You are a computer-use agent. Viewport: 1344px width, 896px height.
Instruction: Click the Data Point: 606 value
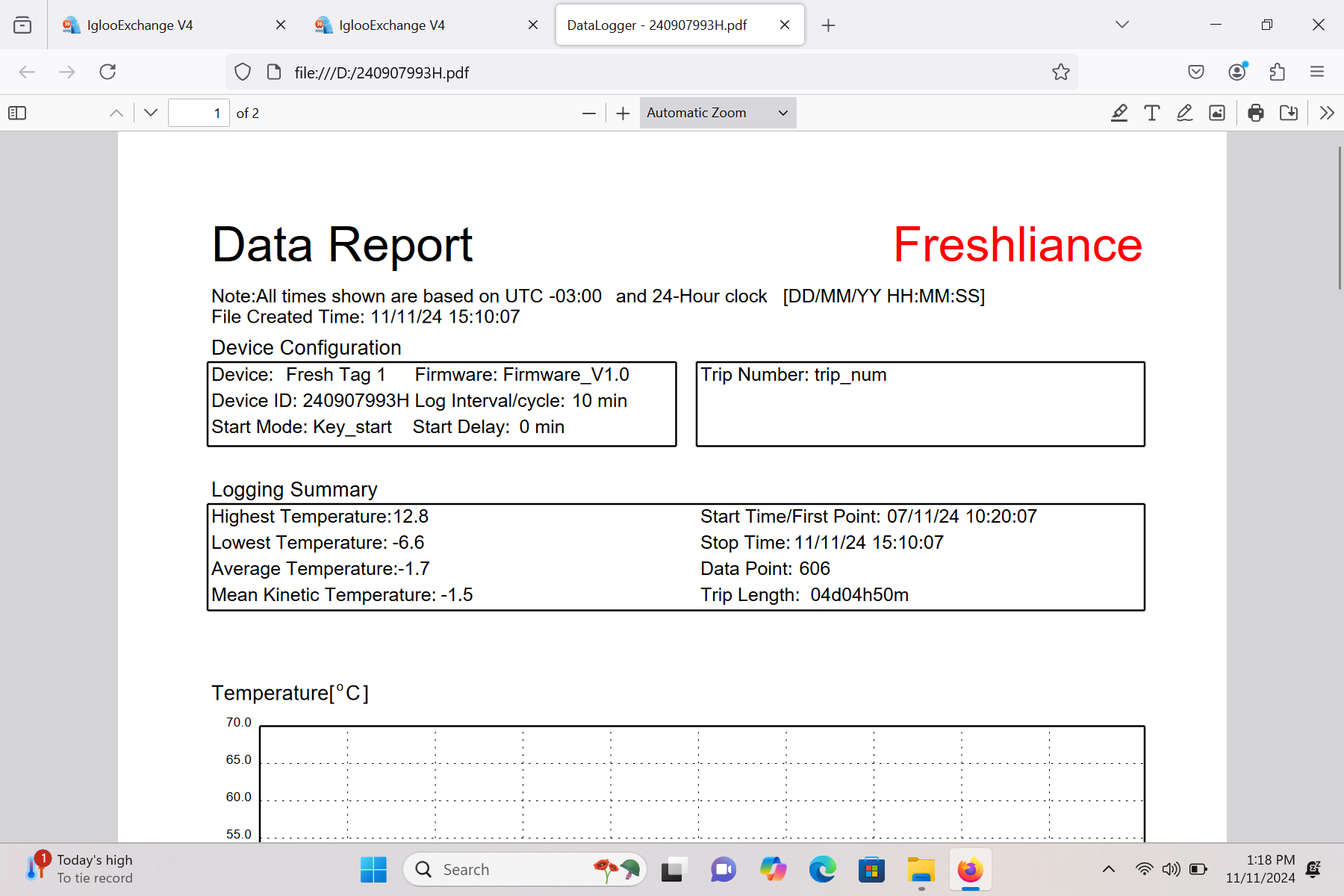pyautogui.click(x=765, y=569)
